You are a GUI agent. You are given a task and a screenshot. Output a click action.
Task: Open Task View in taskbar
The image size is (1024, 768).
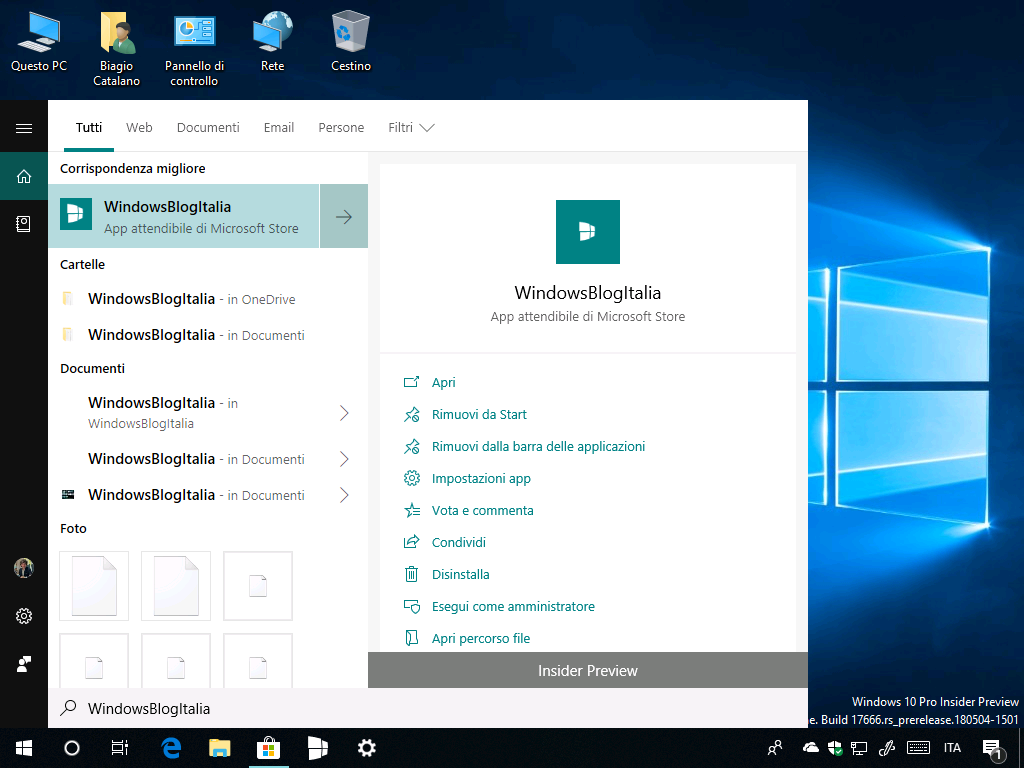pyautogui.click(x=120, y=748)
